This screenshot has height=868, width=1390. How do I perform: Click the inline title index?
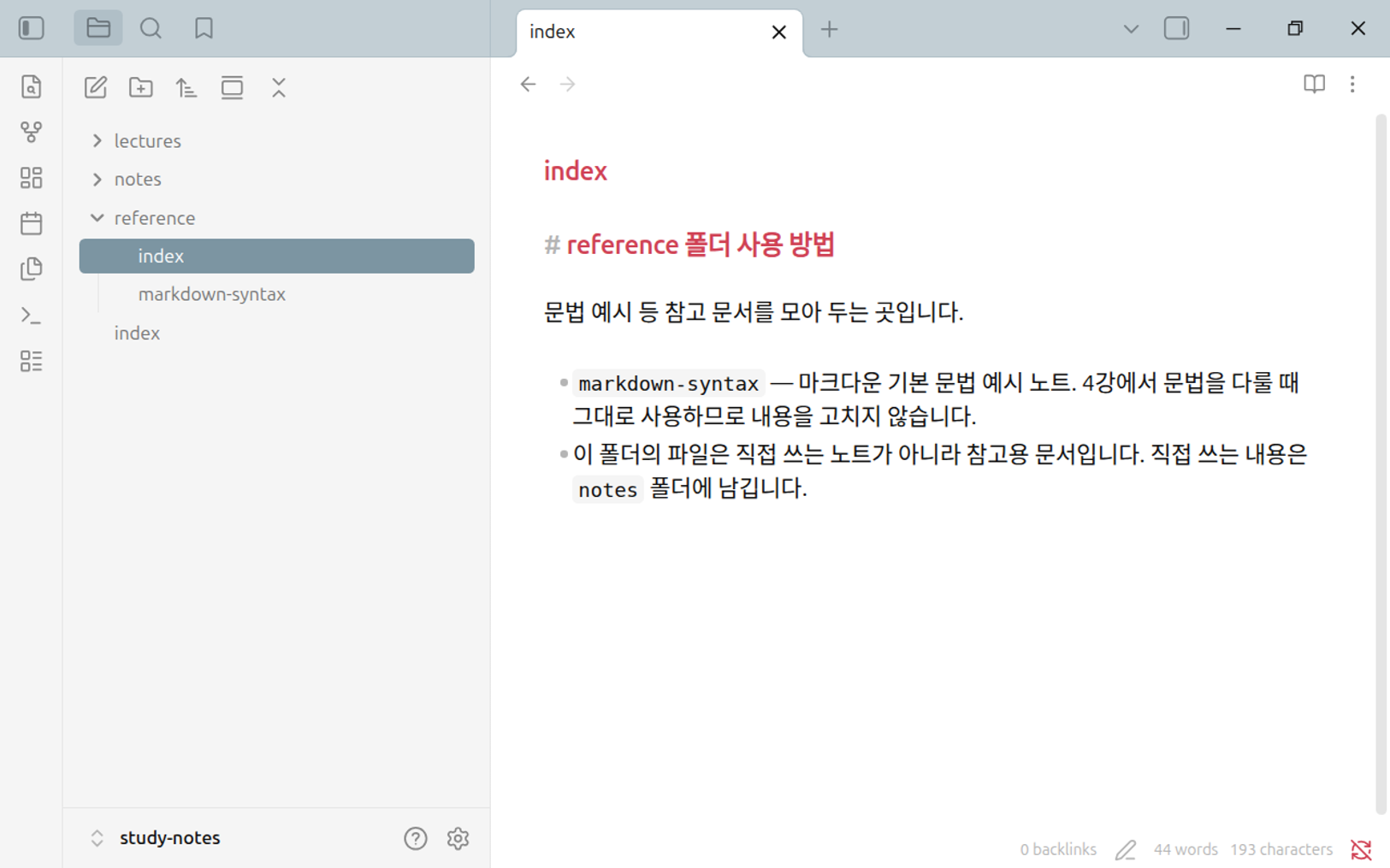[x=576, y=171]
